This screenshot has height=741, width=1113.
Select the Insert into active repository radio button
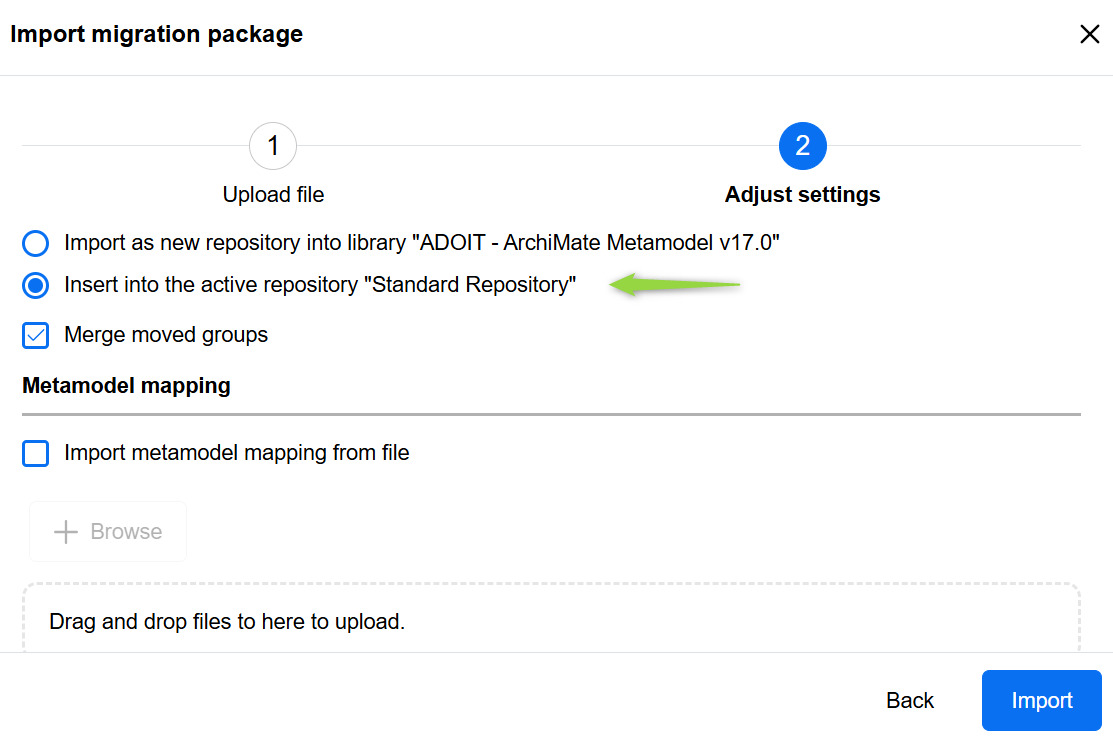click(36, 286)
